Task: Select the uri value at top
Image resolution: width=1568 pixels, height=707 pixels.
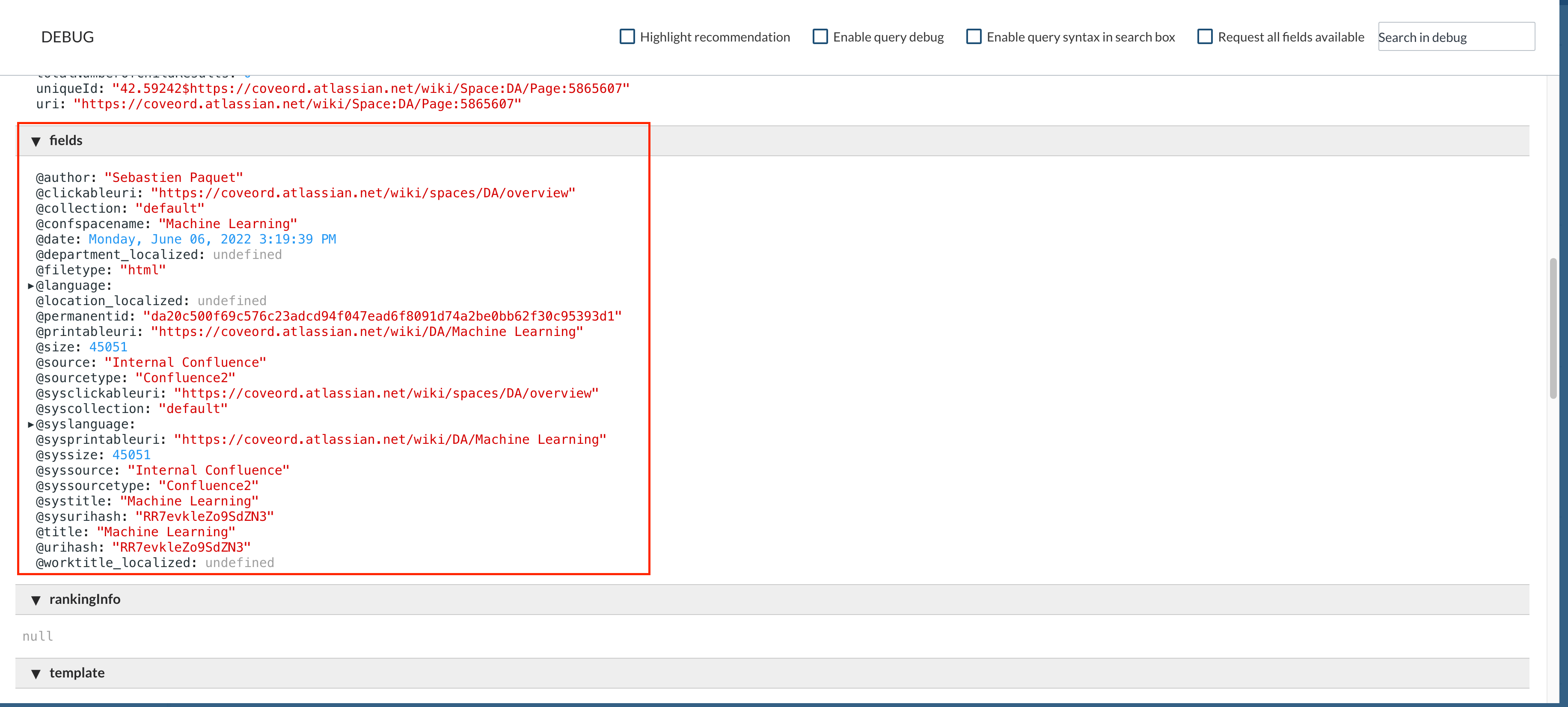Action: (x=298, y=104)
